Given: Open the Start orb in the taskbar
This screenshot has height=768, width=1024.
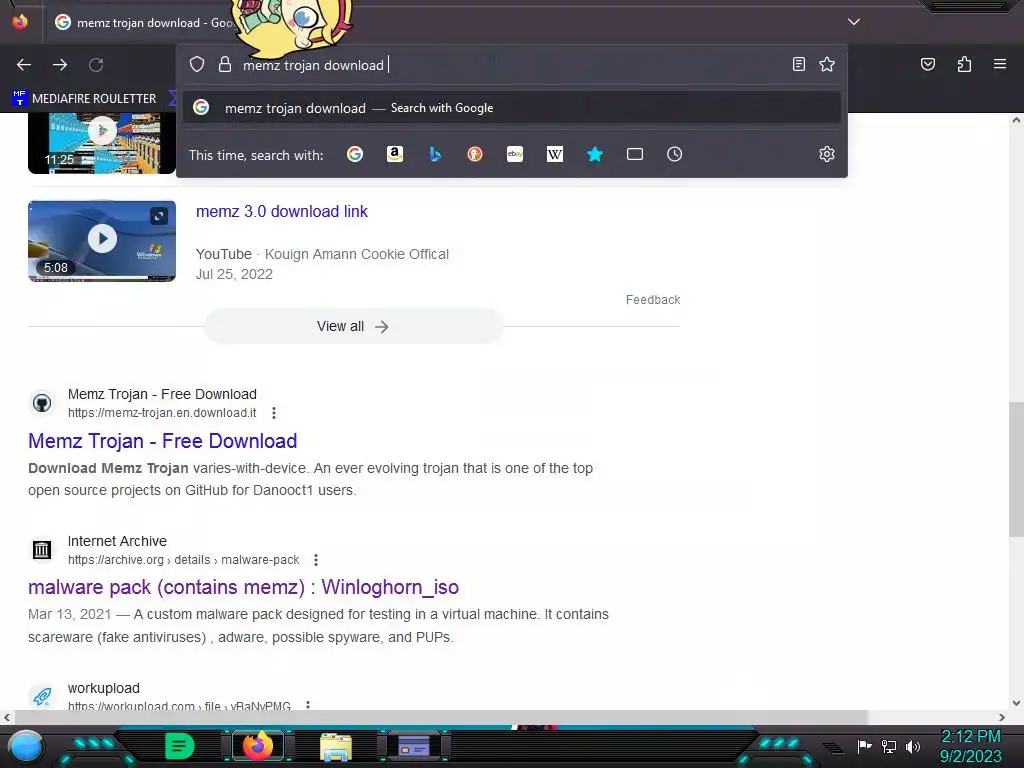Looking at the screenshot, I should pyautogui.click(x=26, y=746).
